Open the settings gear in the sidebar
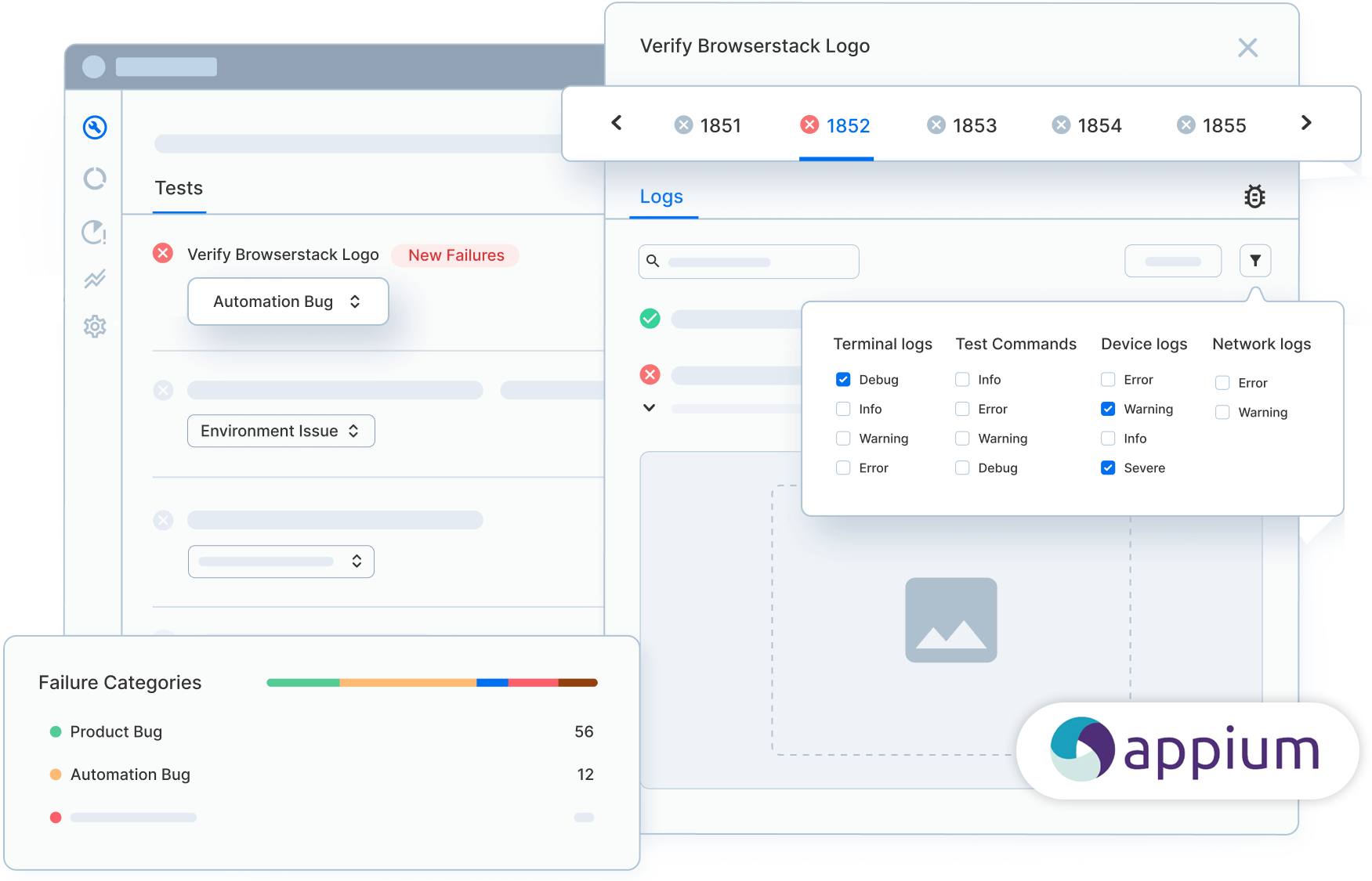Image resolution: width=1372 pixels, height=881 pixels. click(95, 327)
